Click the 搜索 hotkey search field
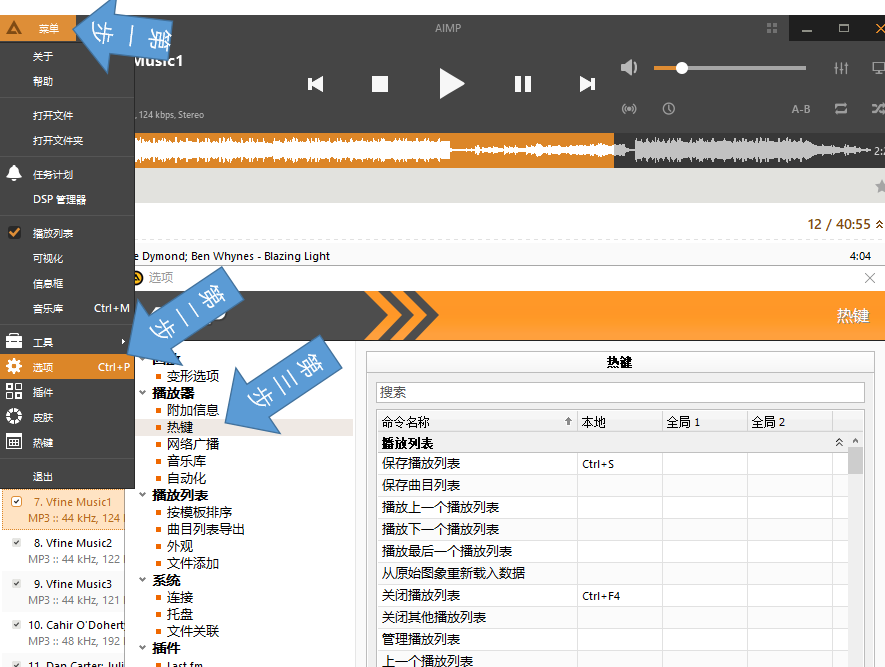This screenshot has width=885, height=667. click(x=620, y=392)
